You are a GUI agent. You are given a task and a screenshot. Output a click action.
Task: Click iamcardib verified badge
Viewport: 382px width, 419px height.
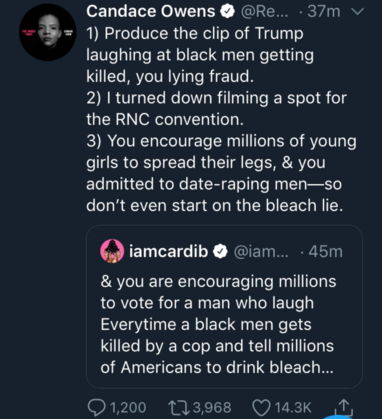pyautogui.click(x=220, y=252)
